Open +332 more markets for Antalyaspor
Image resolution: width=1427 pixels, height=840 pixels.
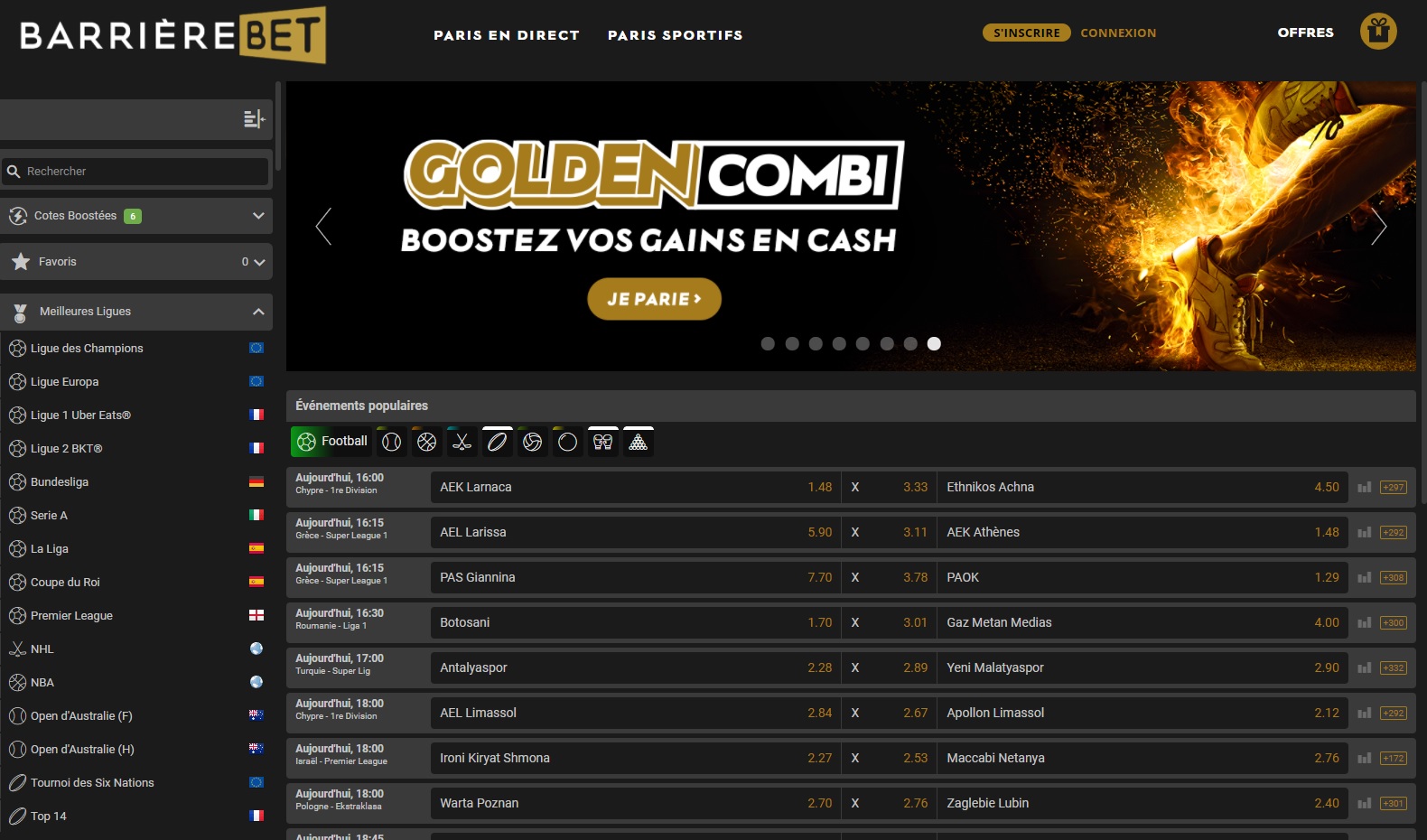[1394, 667]
